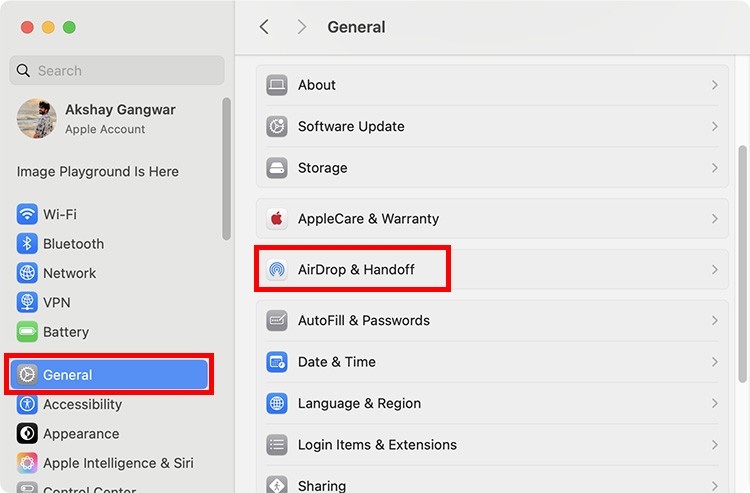Open the Software Update row chevron
This screenshot has height=493, width=750.
715,127
